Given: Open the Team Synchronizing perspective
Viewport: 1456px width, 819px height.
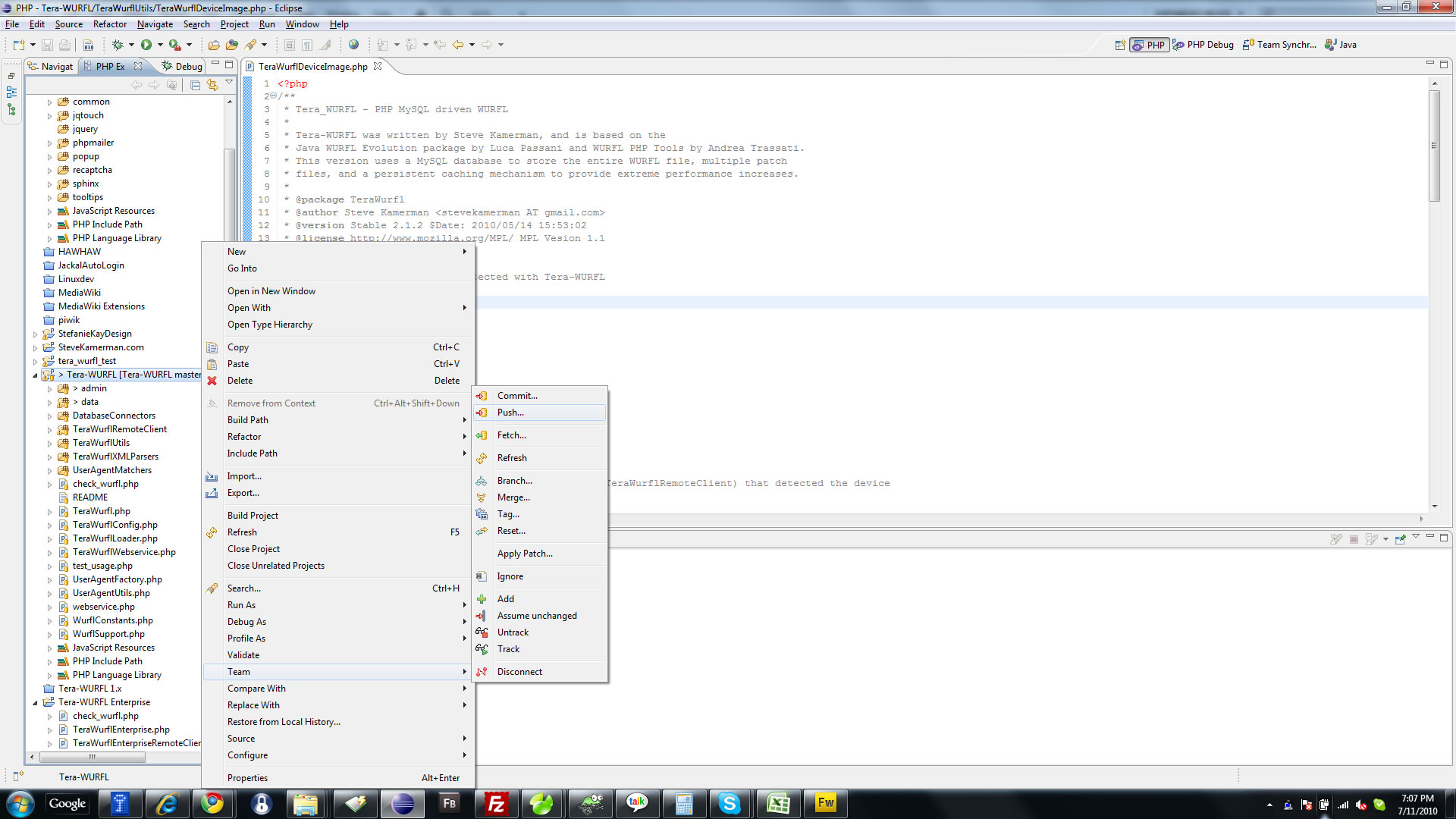Looking at the screenshot, I should pos(1282,44).
